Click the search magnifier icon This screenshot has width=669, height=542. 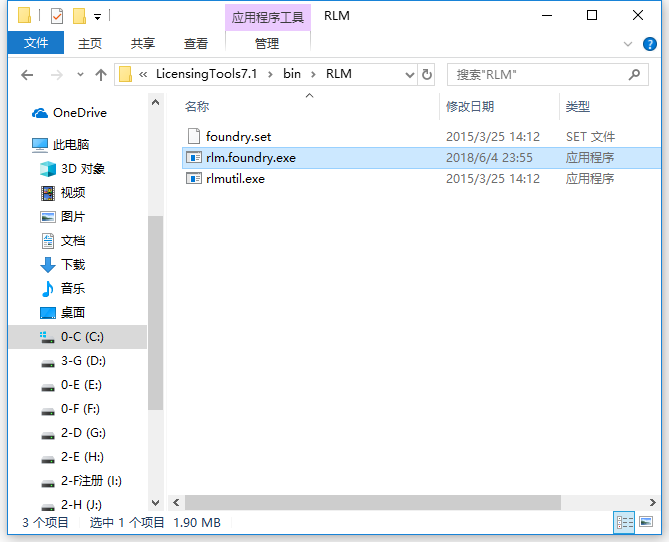pyautogui.click(x=634, y=75)
